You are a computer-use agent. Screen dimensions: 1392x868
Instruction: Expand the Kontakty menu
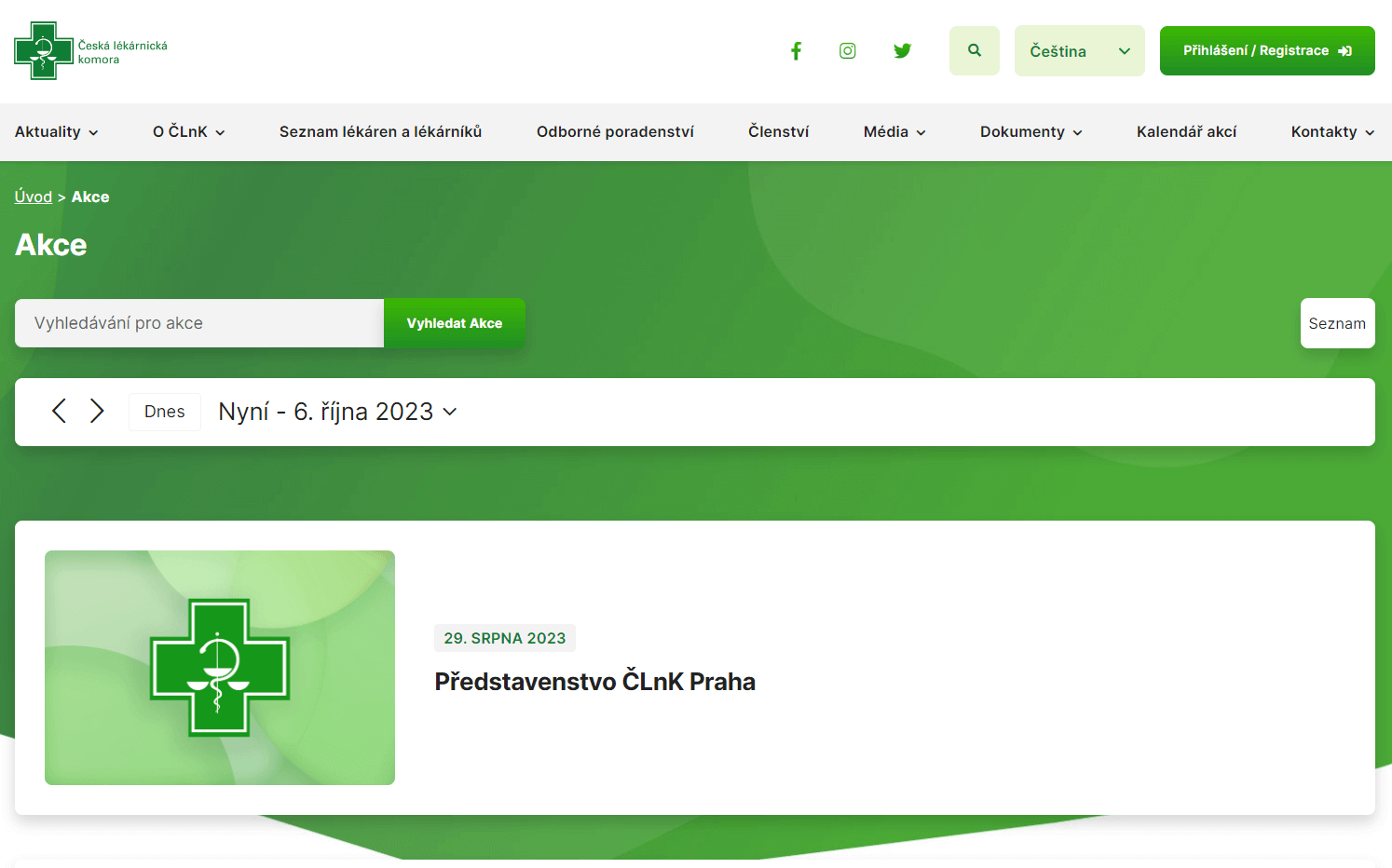pyautogui.click(x=1332, y=132)
